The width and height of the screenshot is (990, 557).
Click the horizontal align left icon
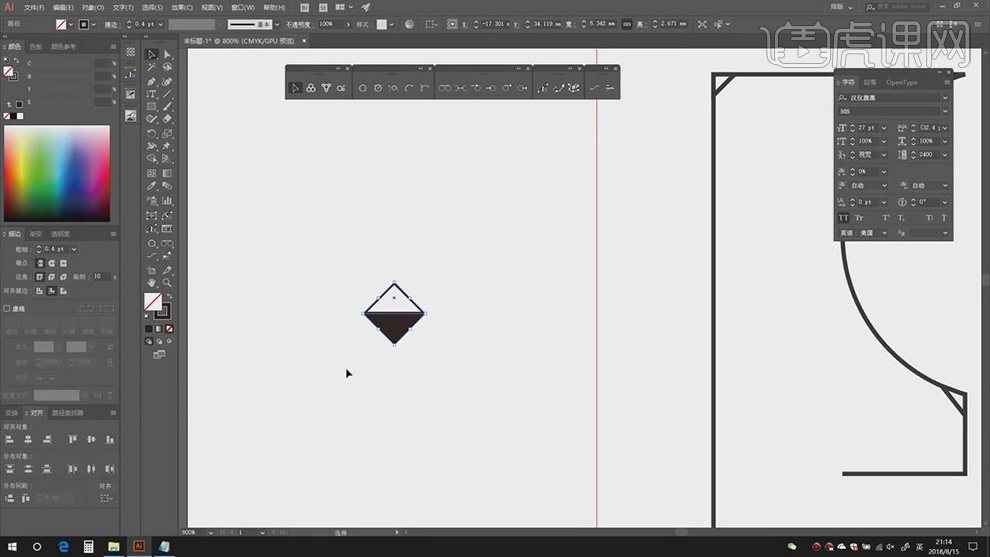point(11,439)
